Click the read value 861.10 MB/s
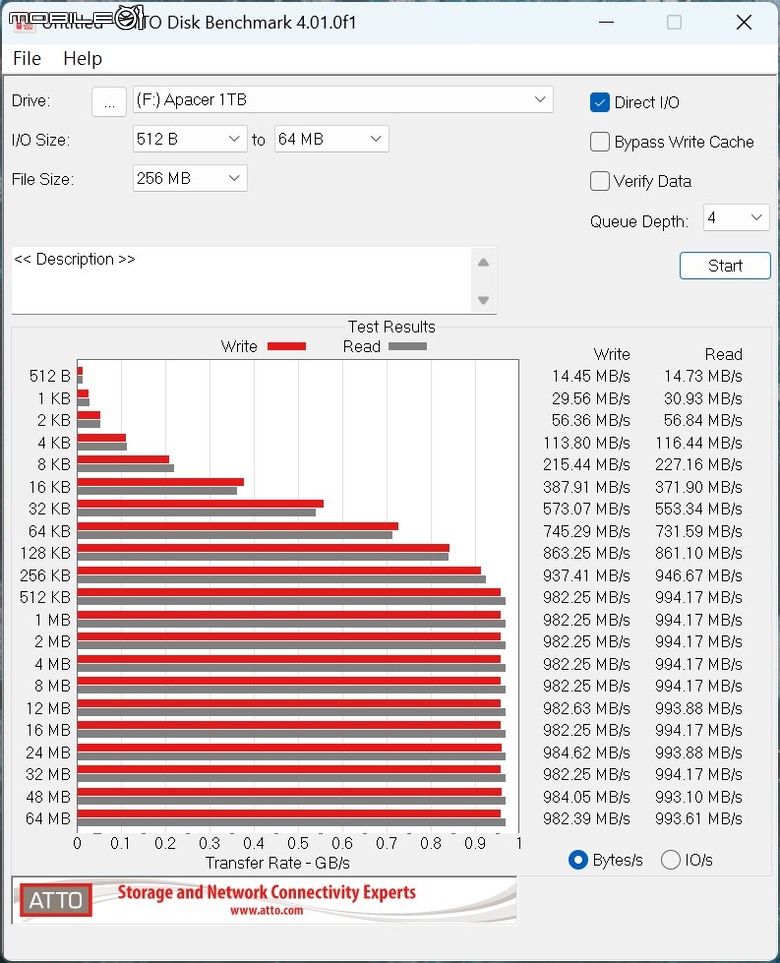780x963 pixels. (698, 553)
